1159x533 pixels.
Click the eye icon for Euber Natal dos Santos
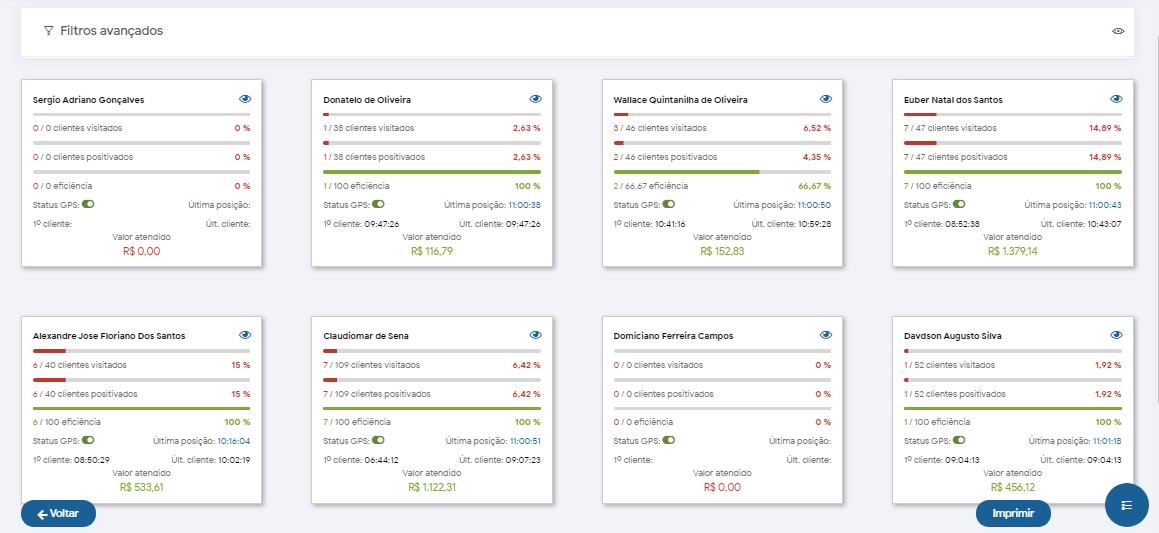point(1116,99)
